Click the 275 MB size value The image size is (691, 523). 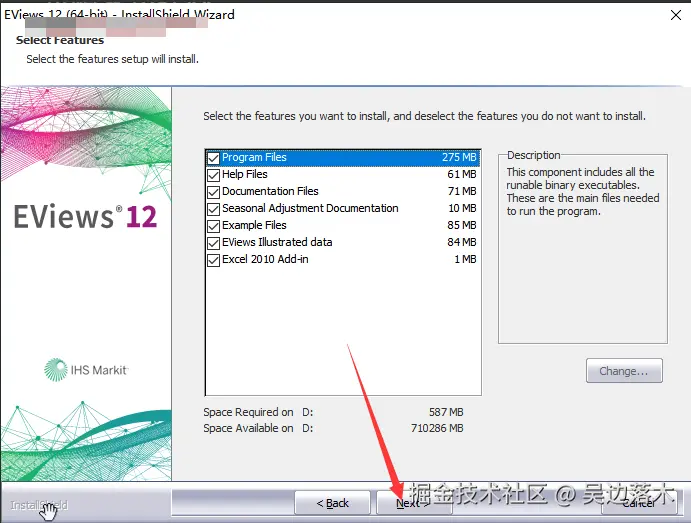459,157
